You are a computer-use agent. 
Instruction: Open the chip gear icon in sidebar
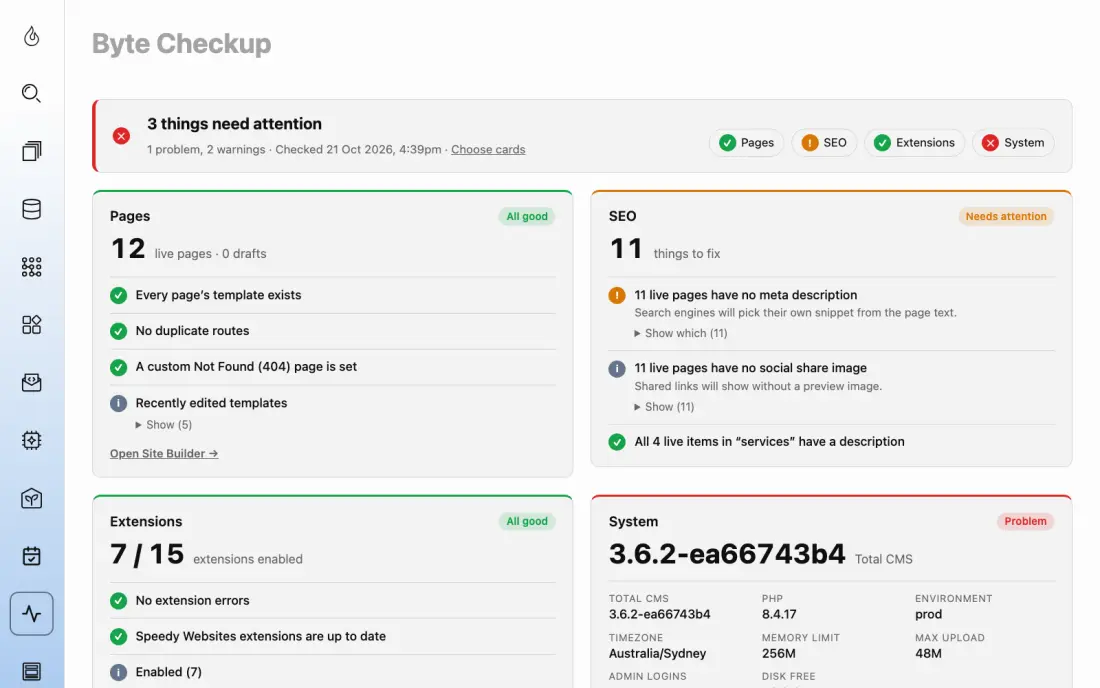[x=32, y=440]
